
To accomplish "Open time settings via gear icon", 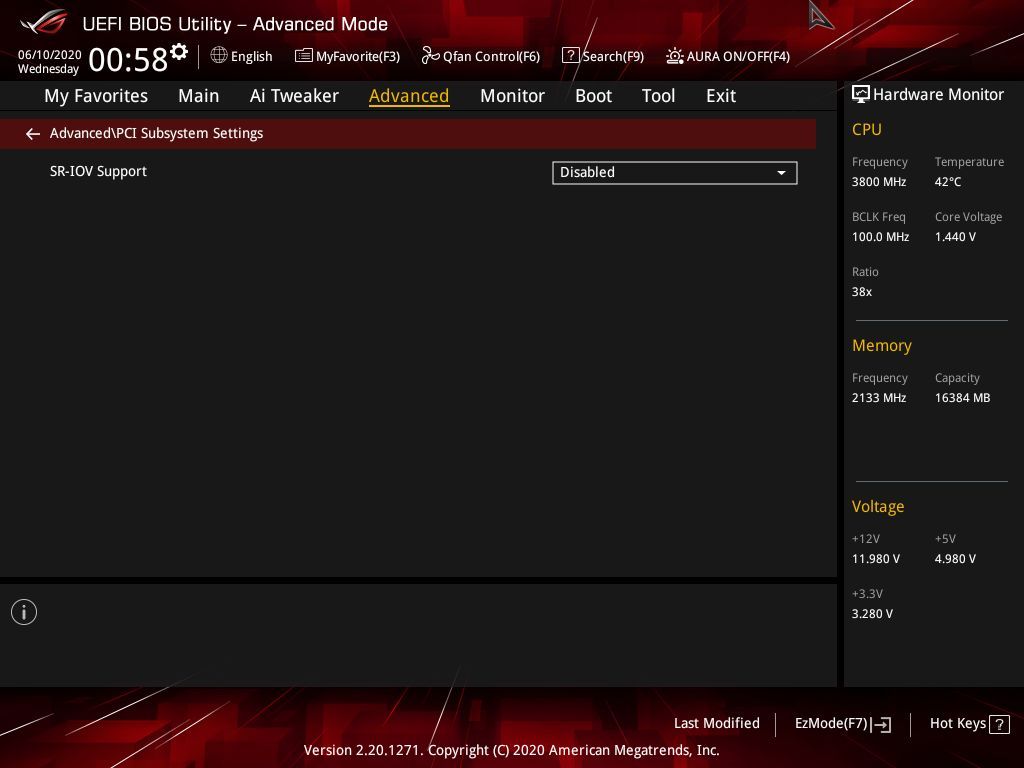I will (x=179, y=52).
